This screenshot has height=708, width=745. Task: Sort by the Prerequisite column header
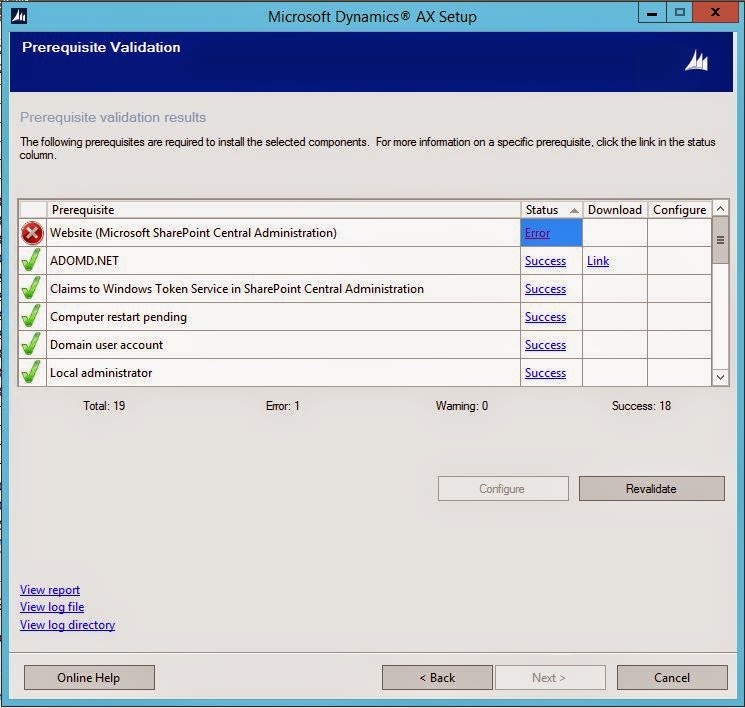(x=284, y=210)
